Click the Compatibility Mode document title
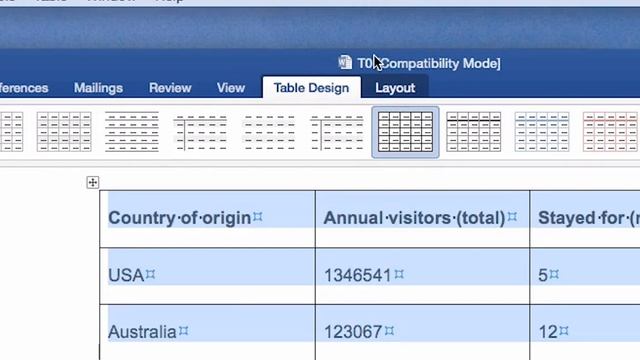Viewport: 640px width, 360px height. 429,63
